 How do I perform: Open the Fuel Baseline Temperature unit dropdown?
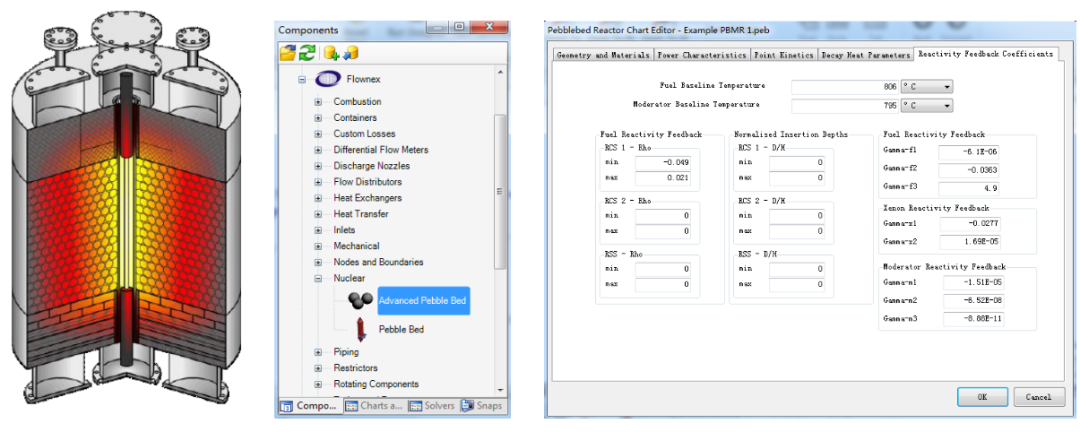pos(947,87)
